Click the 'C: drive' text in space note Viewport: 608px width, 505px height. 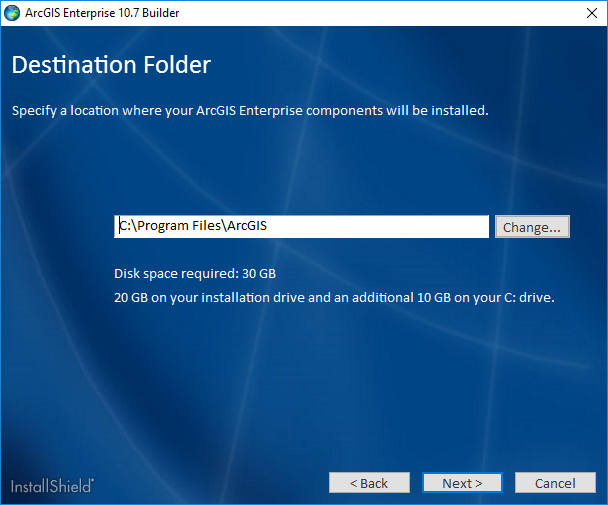(x=529, y=297)
